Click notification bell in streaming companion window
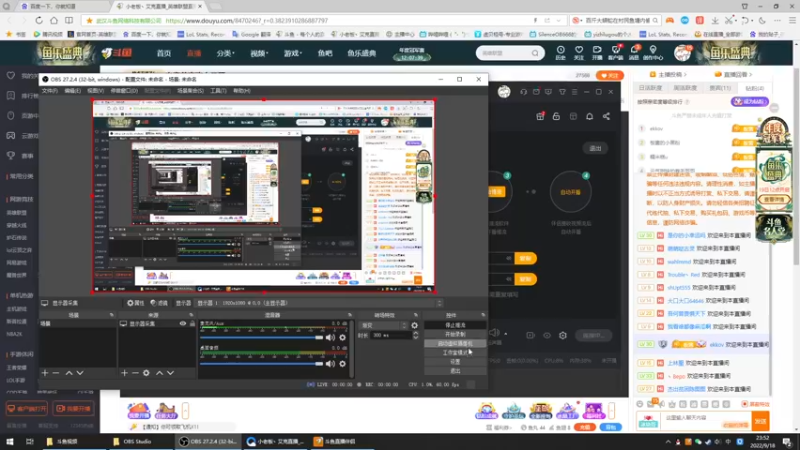 pyautogui.click(x=589, y=116)
